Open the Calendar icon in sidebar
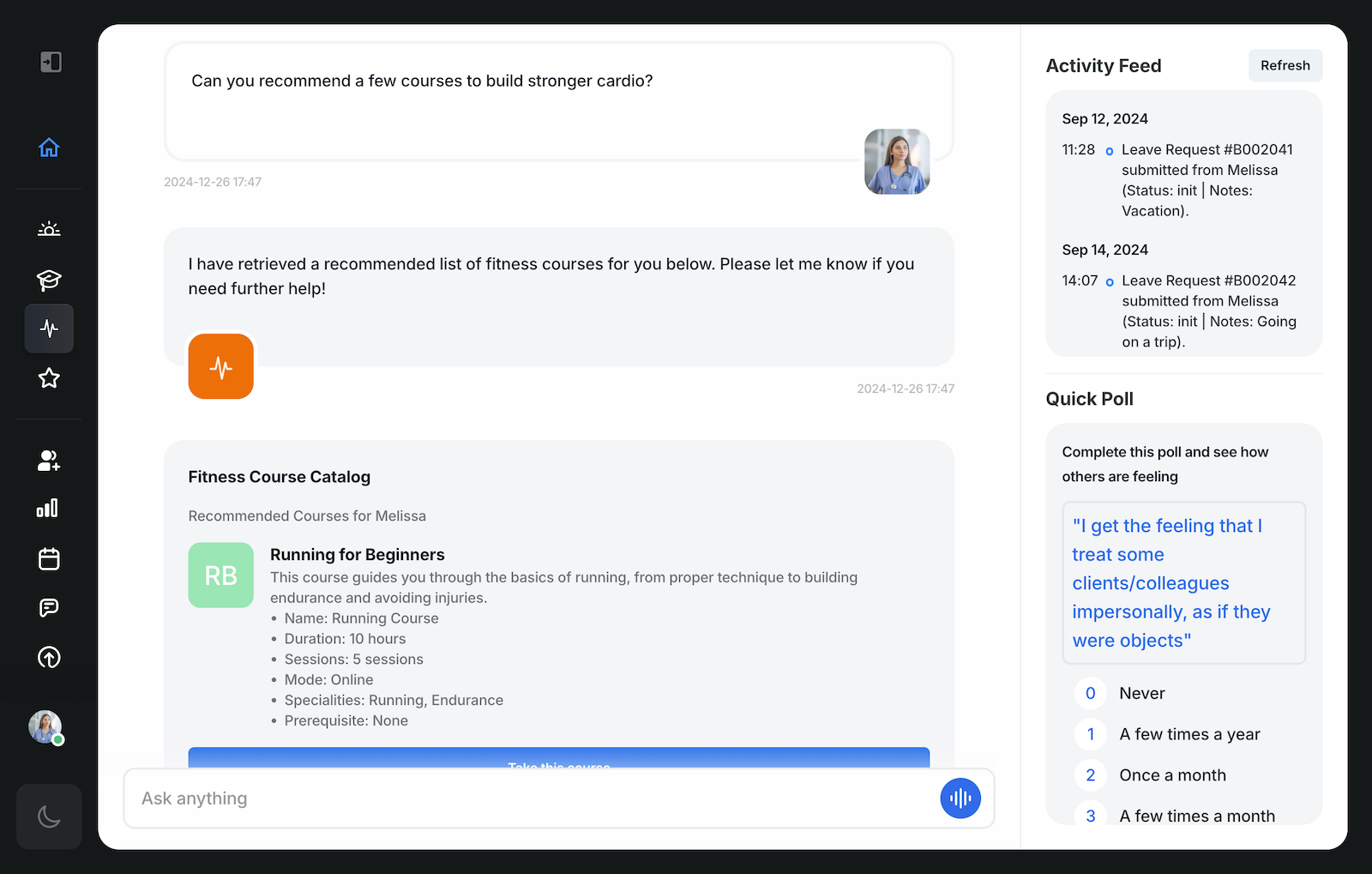The image size is (1372, 874). coord(49,558)
